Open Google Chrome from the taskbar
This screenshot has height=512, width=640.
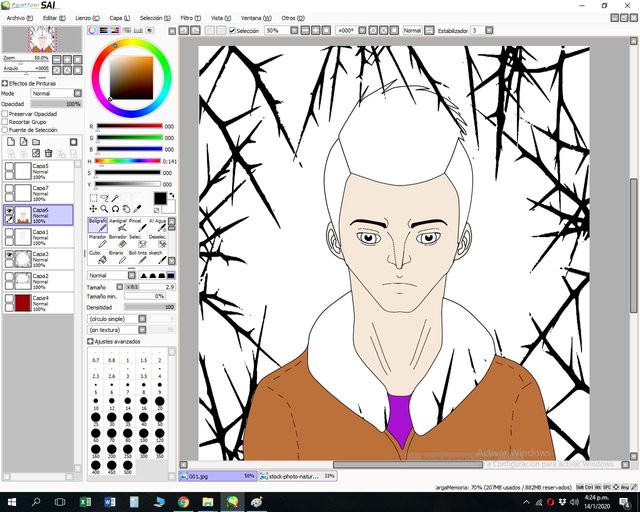pos(183,502)
